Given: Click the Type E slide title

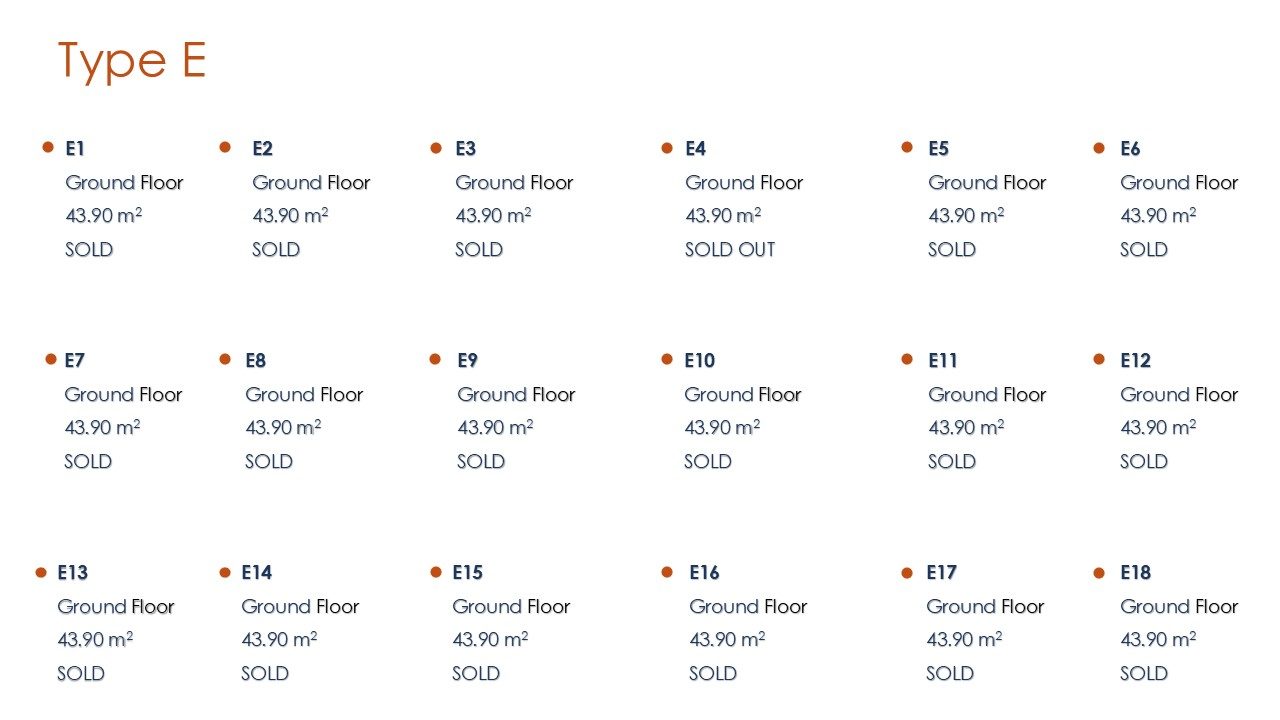Looking at the screenshot, I should point(132,60).
